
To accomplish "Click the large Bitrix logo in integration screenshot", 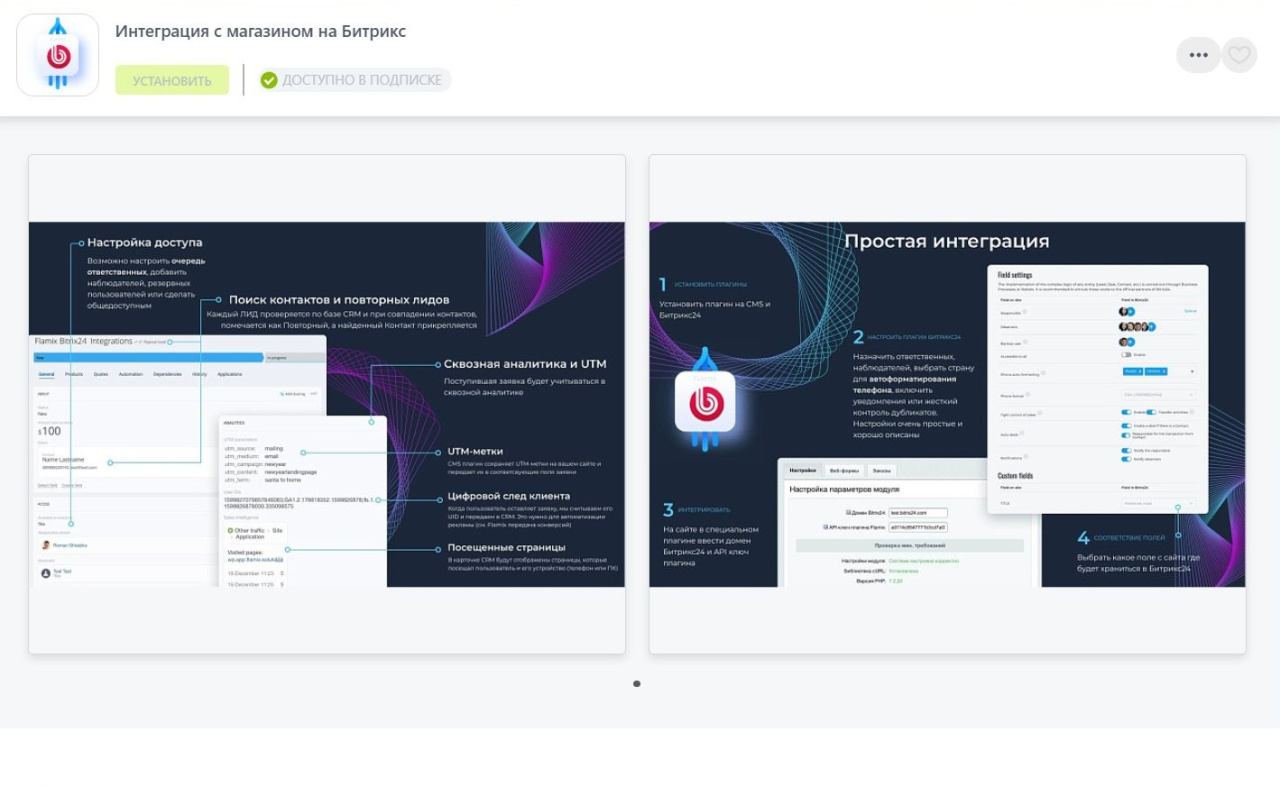I will pyautogui.click(x=705, y=402).
